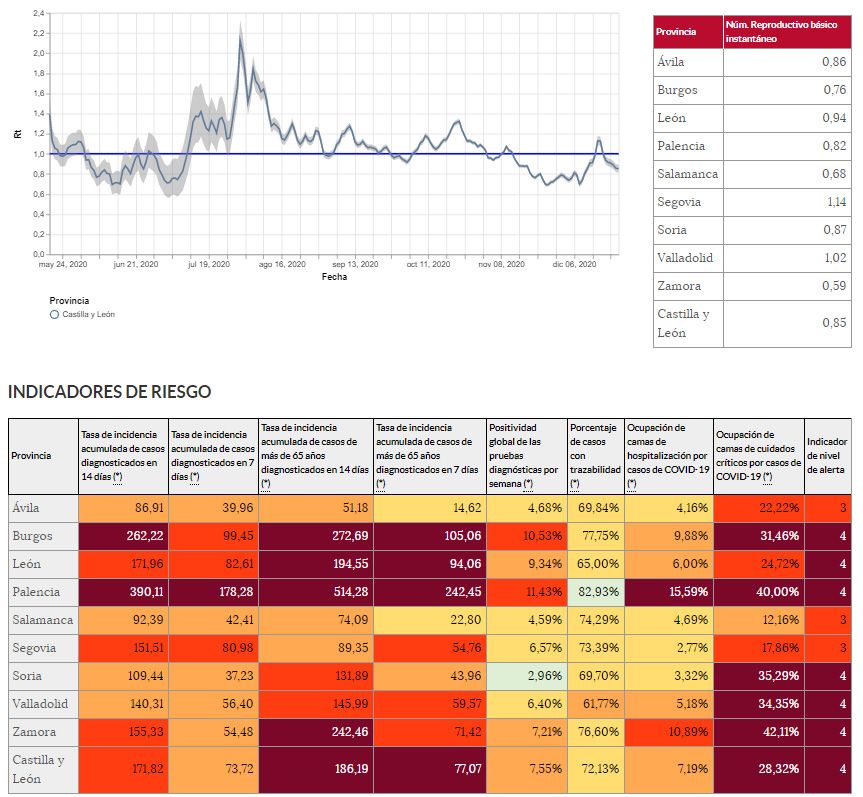Click the Fecha axis label under chart
This screenshot has height=797, width=863.
point(334,277)
